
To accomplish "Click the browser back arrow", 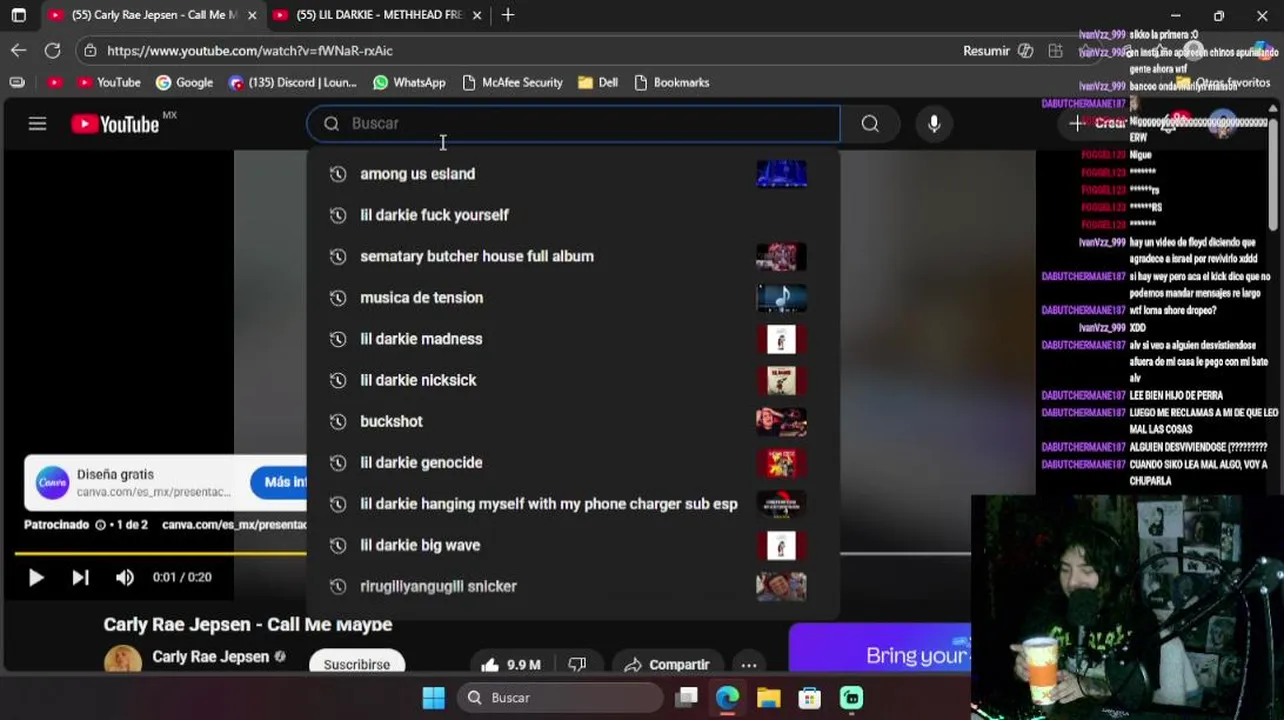I will click(x=19, y=50).
